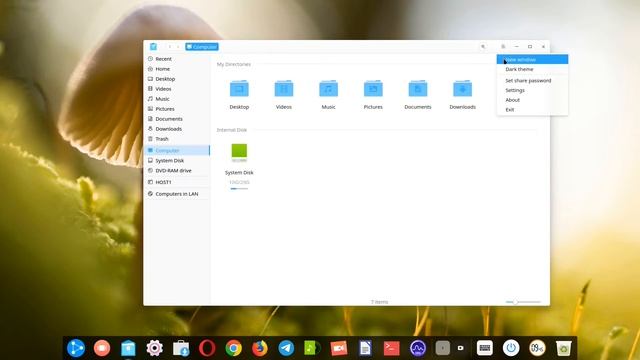Launch the terminal from the dock
Viewport: 640px width, 360px height.
click(x=391, y=348)
